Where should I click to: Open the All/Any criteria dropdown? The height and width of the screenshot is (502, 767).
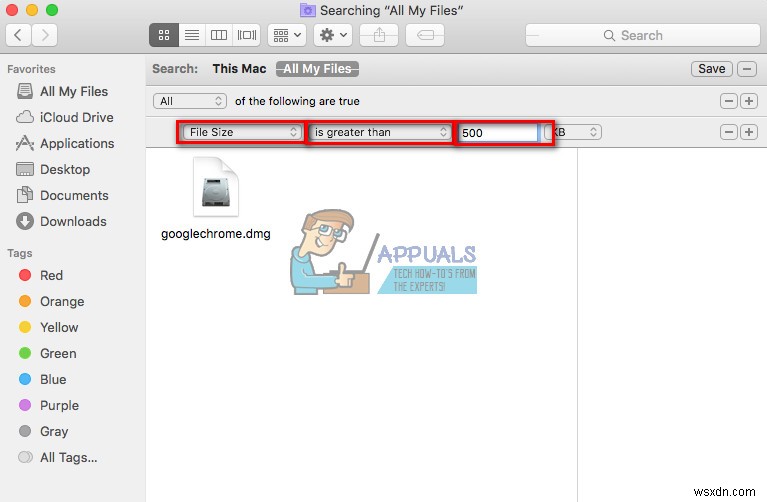[x=190, y=101]
